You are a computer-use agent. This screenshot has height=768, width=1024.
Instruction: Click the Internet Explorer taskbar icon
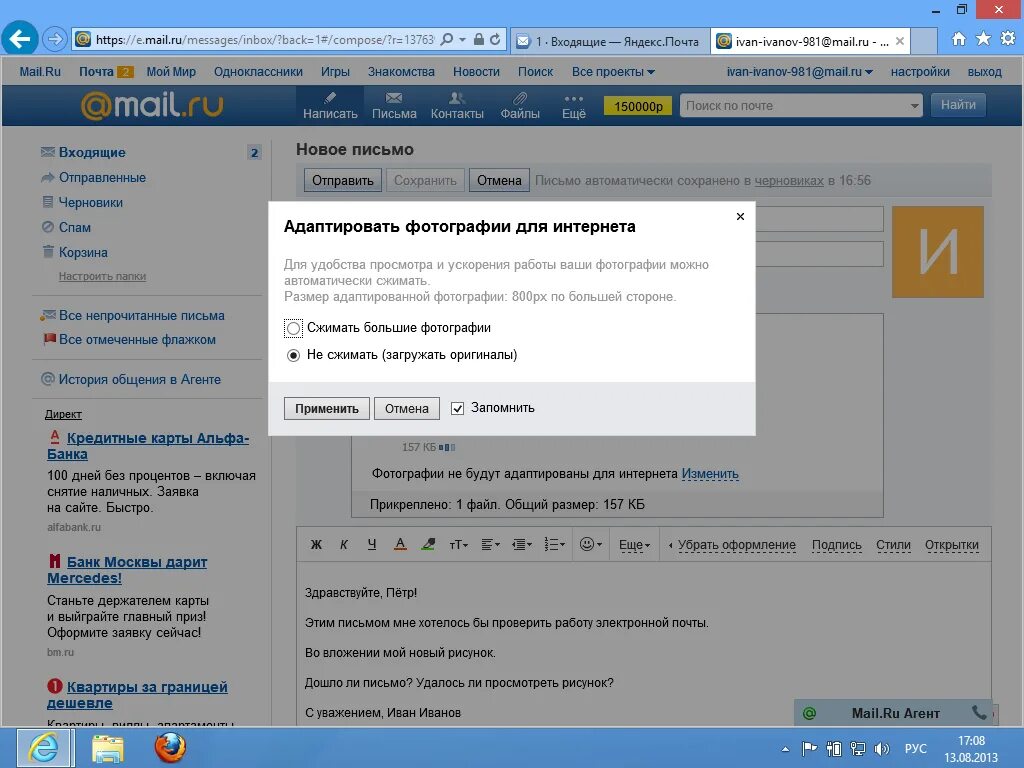click(43, 748)
